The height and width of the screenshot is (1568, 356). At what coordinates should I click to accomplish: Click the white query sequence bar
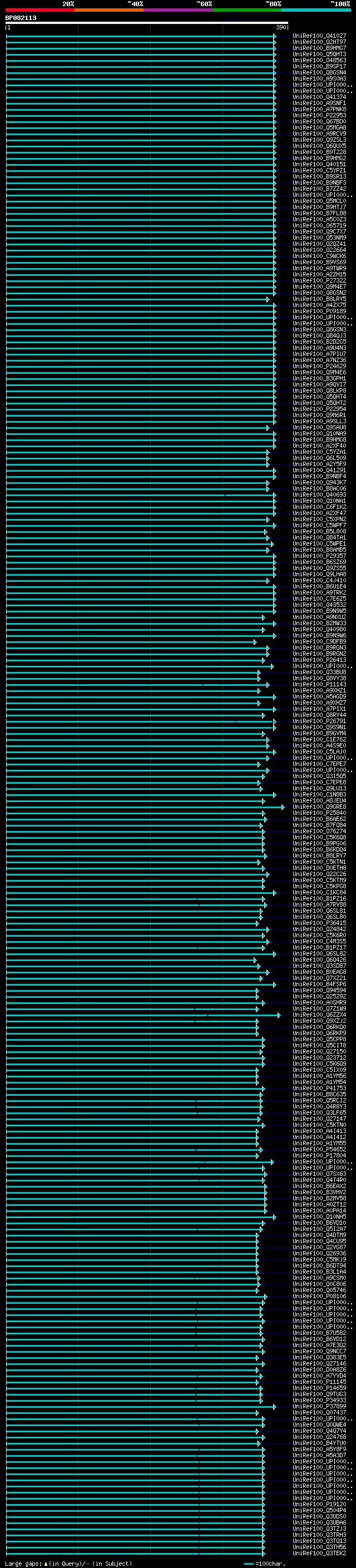pyautogui.click(x=147, y=22)
